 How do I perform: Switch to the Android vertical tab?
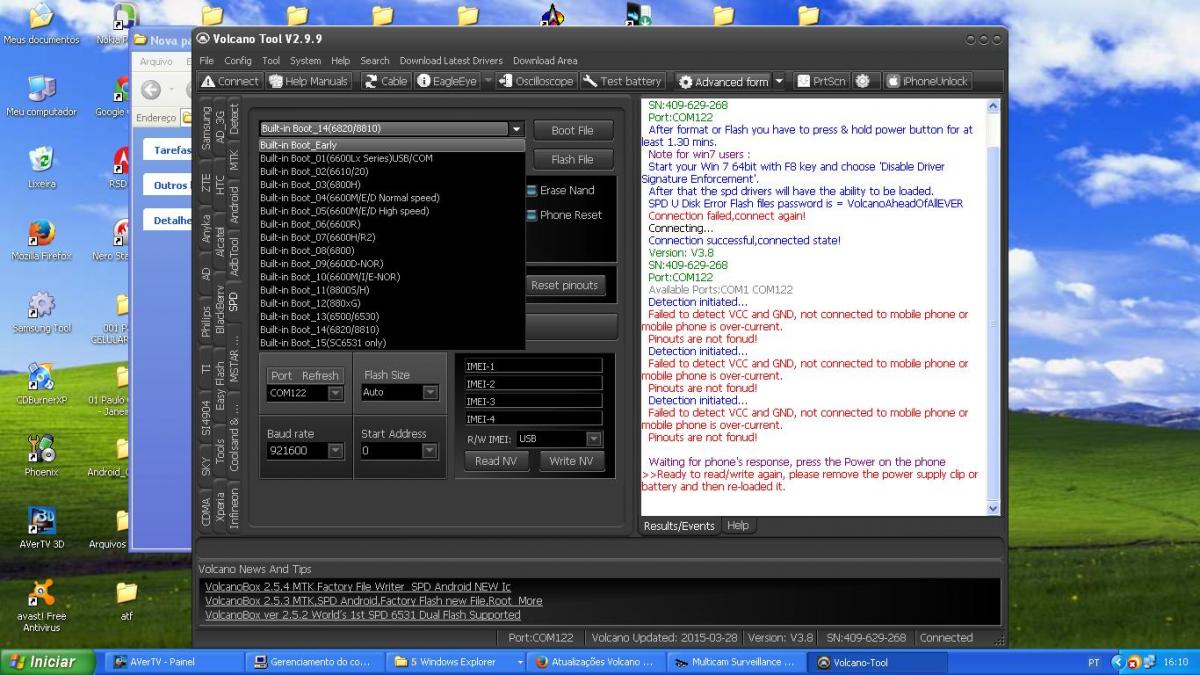tap(235, 203)
